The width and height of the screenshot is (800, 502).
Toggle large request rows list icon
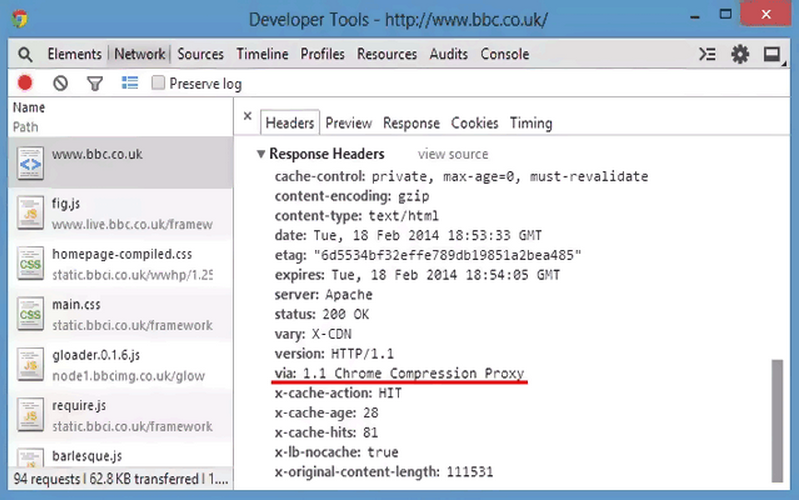(x=130, y=82)
